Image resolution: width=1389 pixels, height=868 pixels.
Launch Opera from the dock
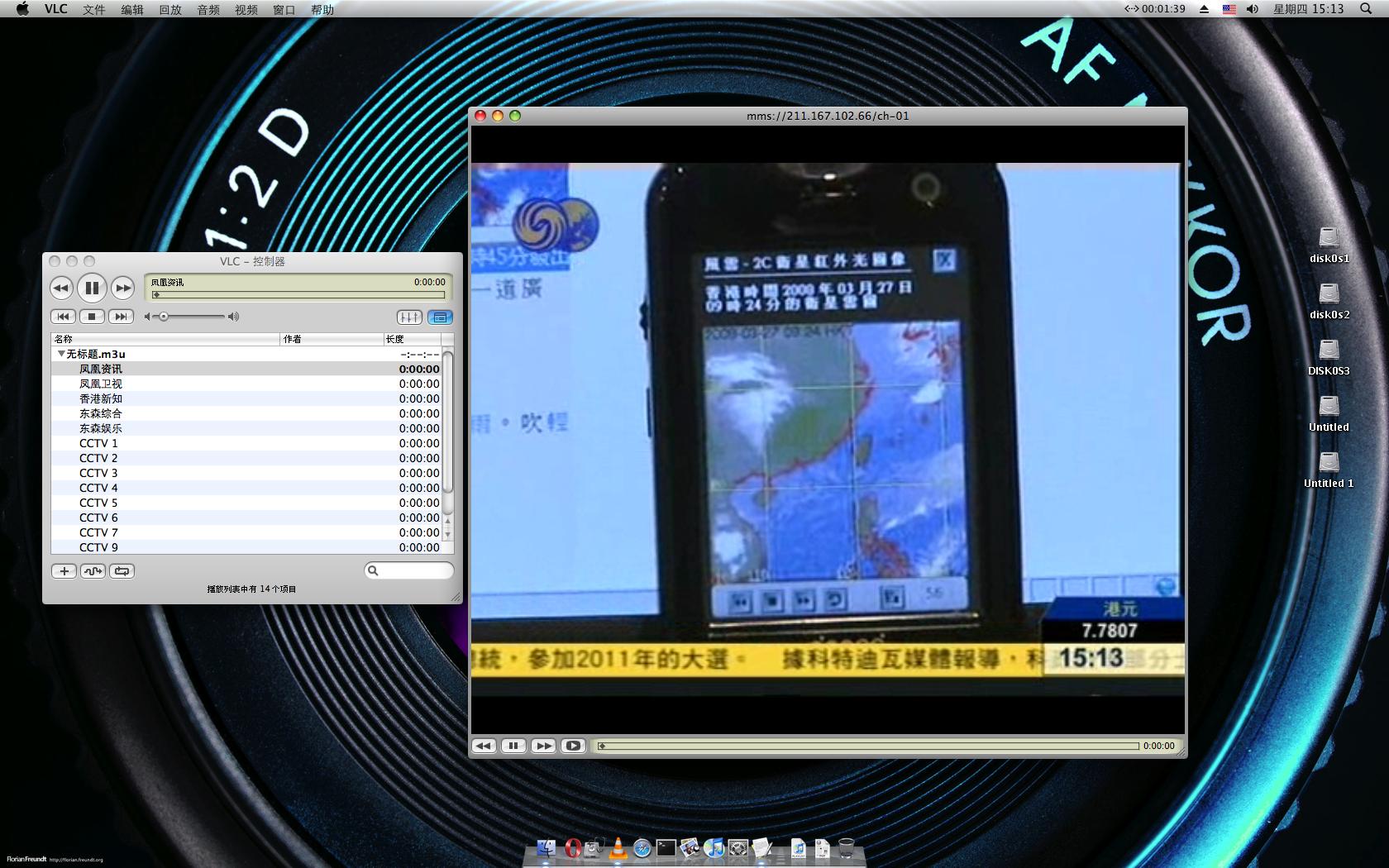click(x=572, y=847)
